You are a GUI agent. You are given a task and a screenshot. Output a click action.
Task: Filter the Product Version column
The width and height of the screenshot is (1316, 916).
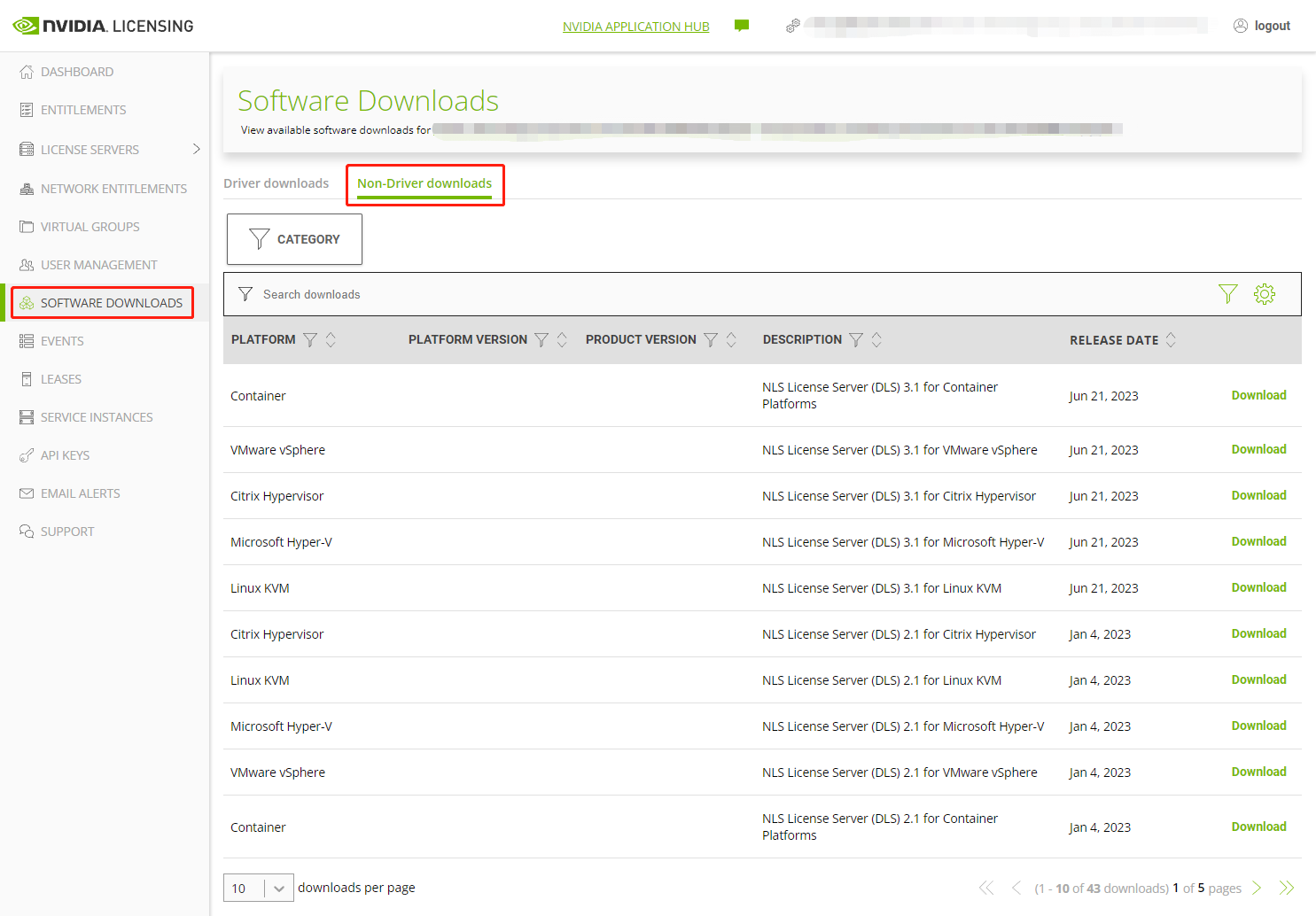[711, 340]
